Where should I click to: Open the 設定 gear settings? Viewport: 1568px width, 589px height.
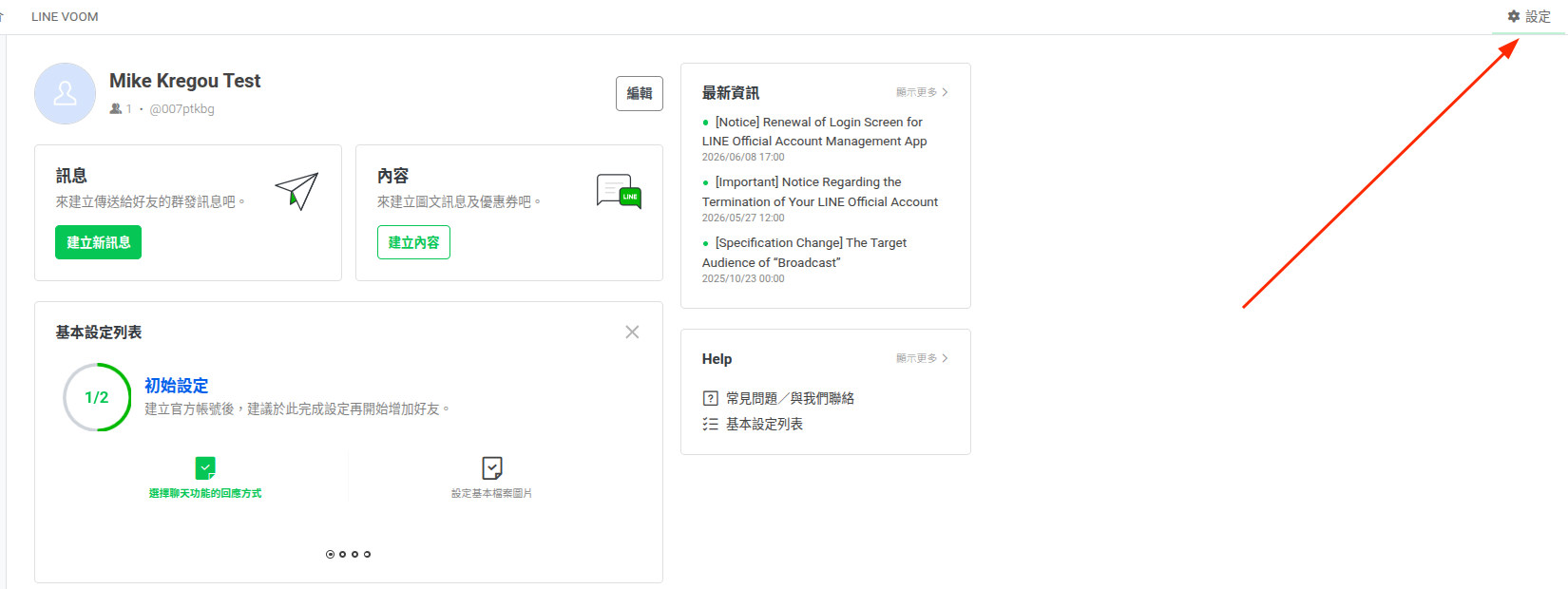click(1529, 16)
